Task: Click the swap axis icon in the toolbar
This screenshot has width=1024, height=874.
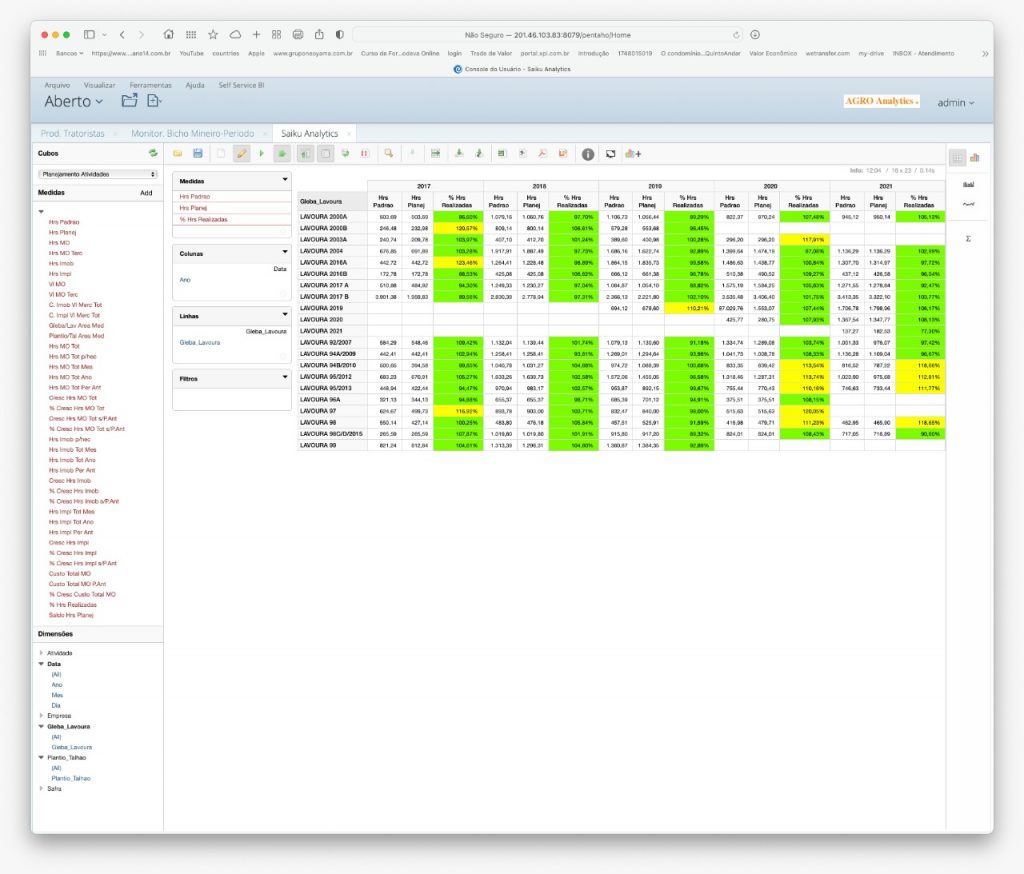Action: point(345,154)
